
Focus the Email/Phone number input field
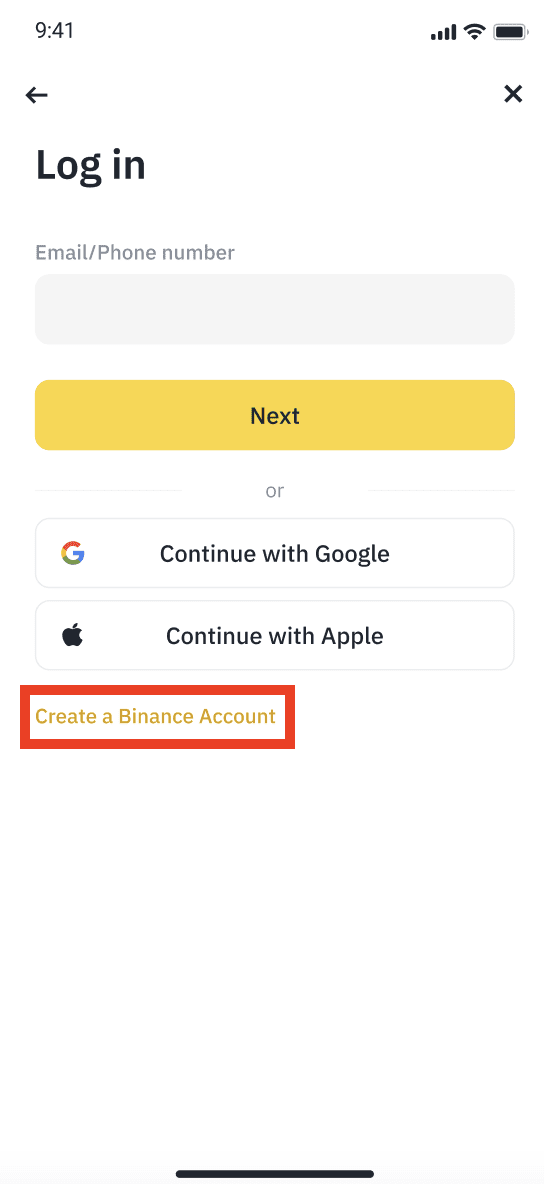pyautogui.click(x=275, y=310)
